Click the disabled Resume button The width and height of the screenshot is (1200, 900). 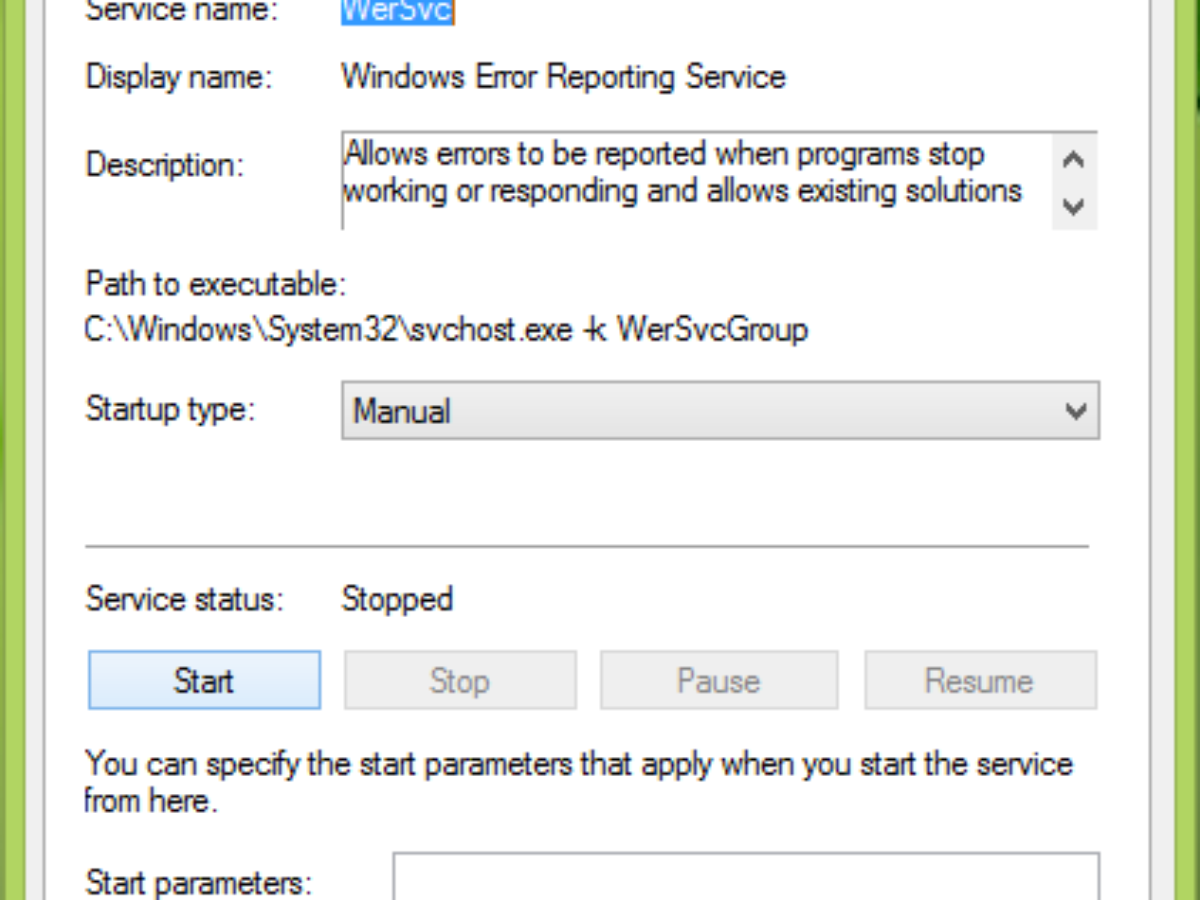(980, 680)
